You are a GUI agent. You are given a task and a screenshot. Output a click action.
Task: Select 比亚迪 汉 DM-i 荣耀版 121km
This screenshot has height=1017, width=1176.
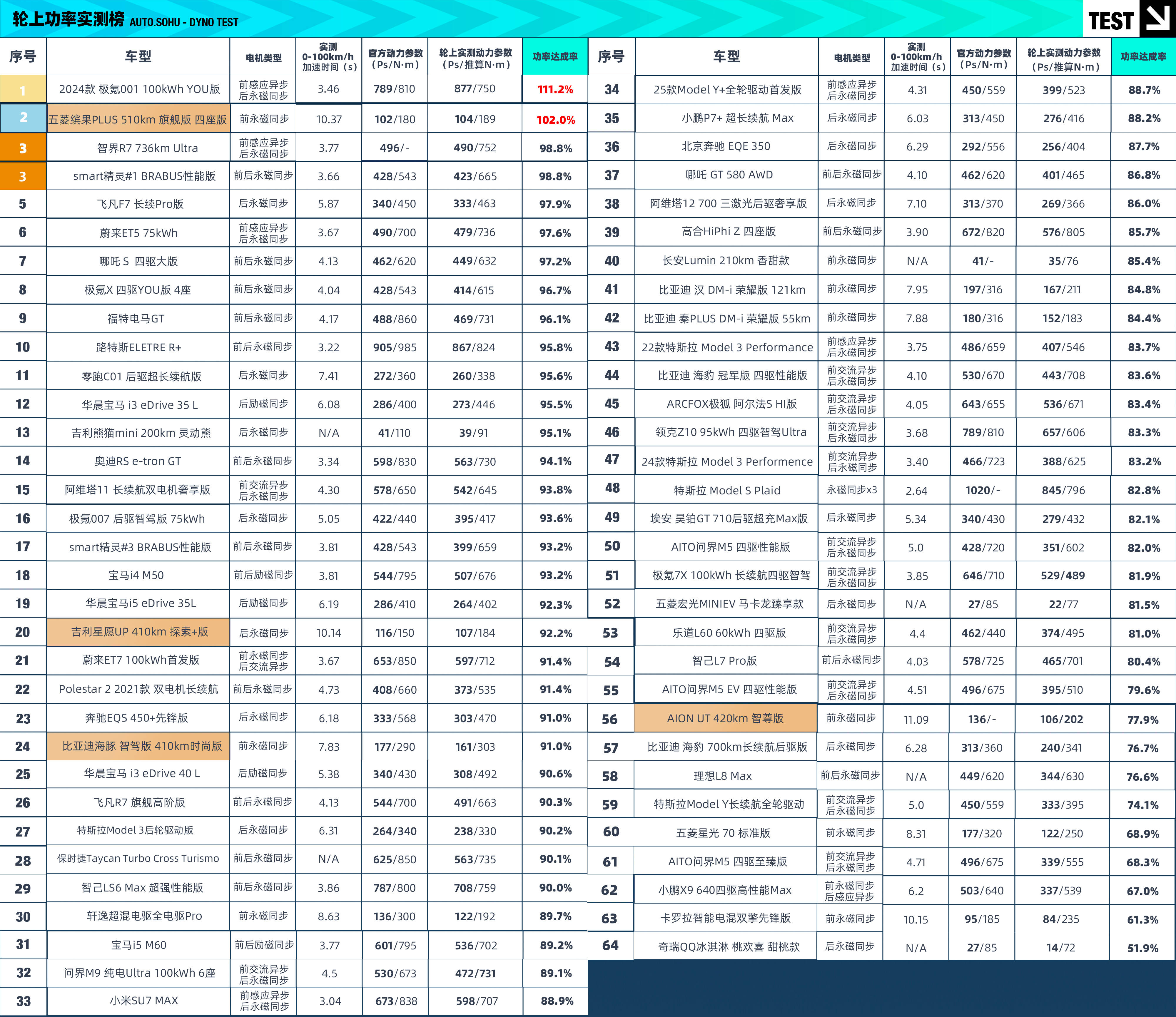point(731,290)
